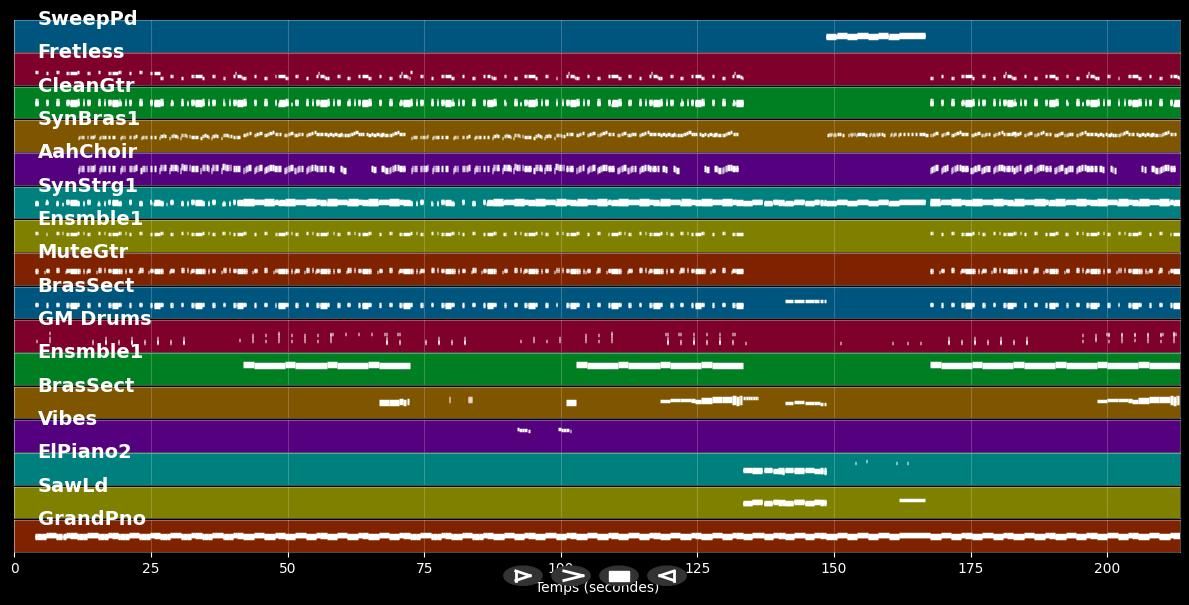Click the CleanGtr track name
This screenshot has width=1189, height=605.
(85, 86)
